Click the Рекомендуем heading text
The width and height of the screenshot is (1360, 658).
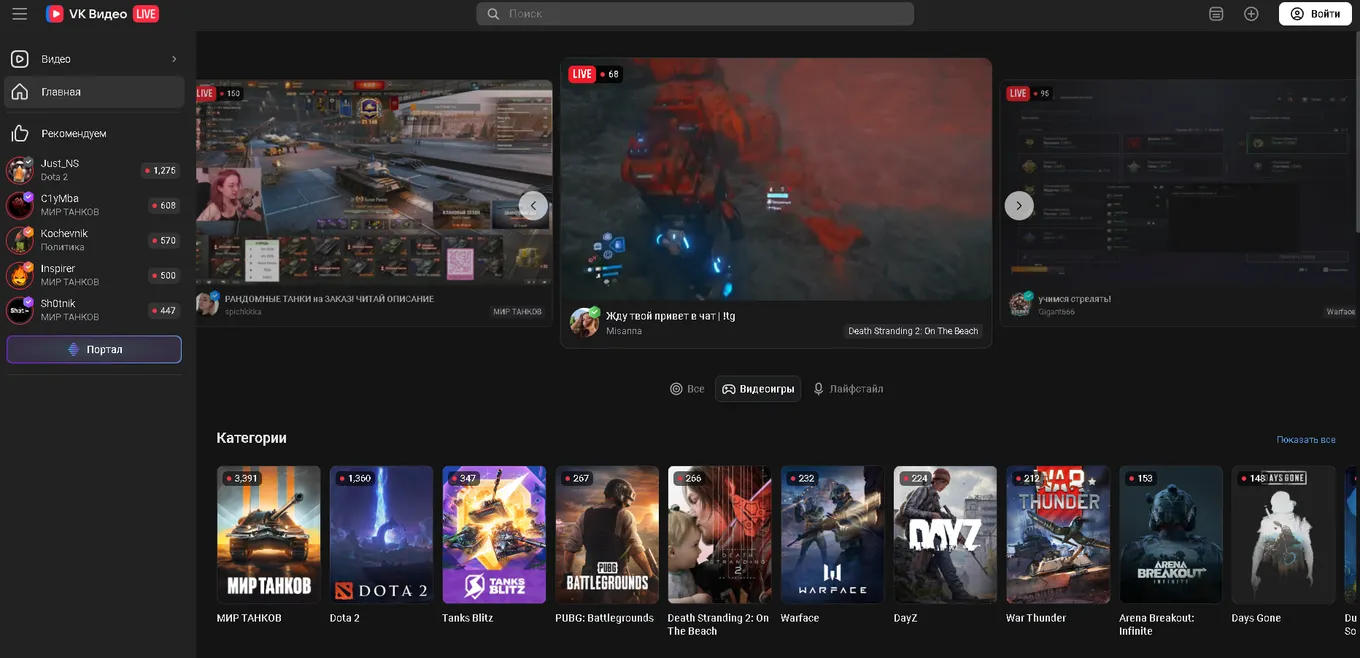pos(74,134)
